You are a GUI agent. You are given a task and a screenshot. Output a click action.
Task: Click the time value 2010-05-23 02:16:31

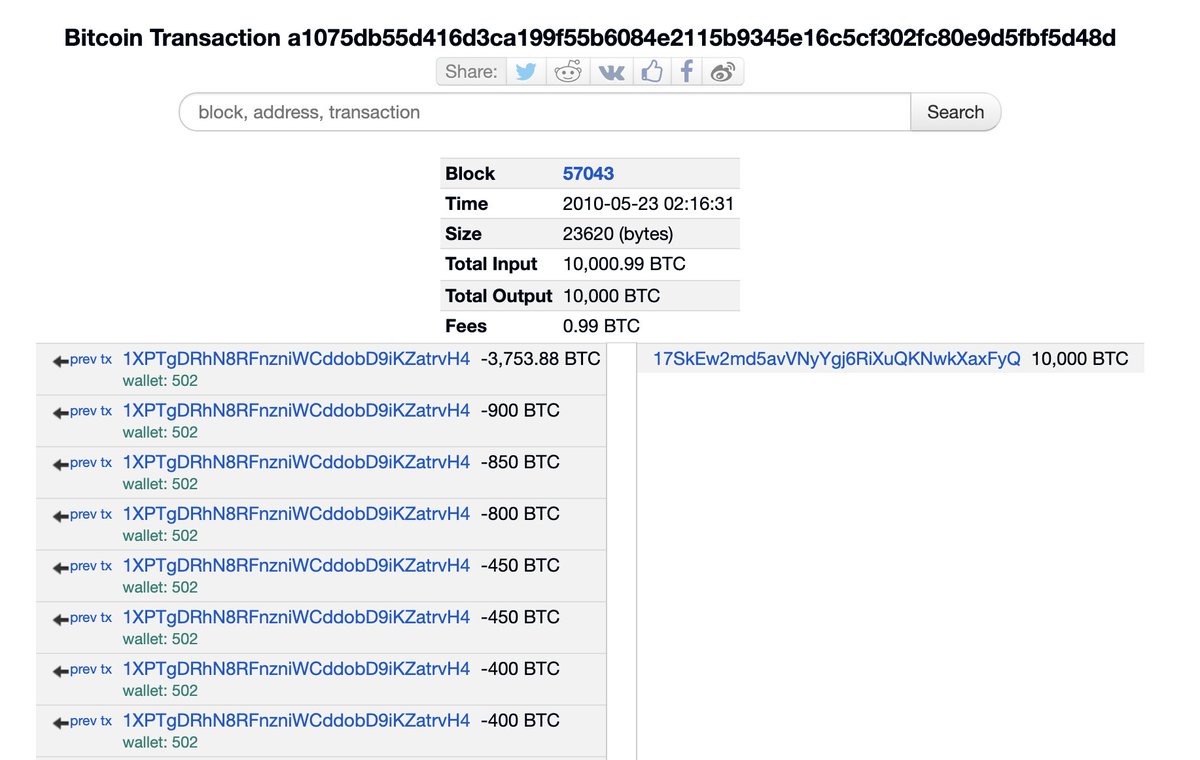649,204
